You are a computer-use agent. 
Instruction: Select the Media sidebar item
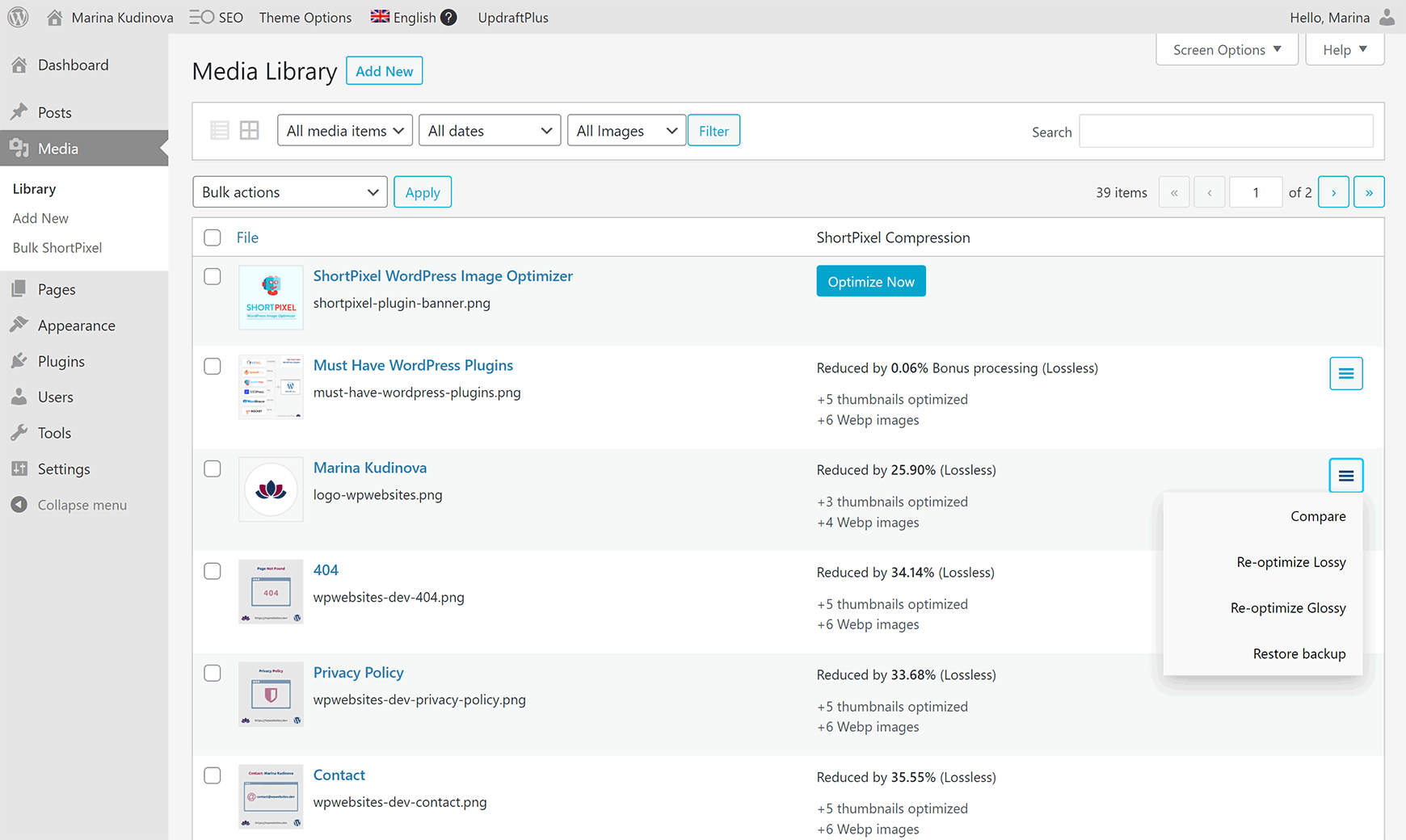[x=84, y=148]
